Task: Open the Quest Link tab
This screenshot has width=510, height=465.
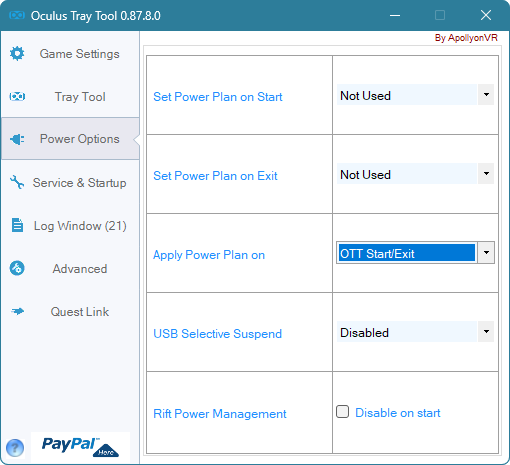Action: click(x=70, y=312)
